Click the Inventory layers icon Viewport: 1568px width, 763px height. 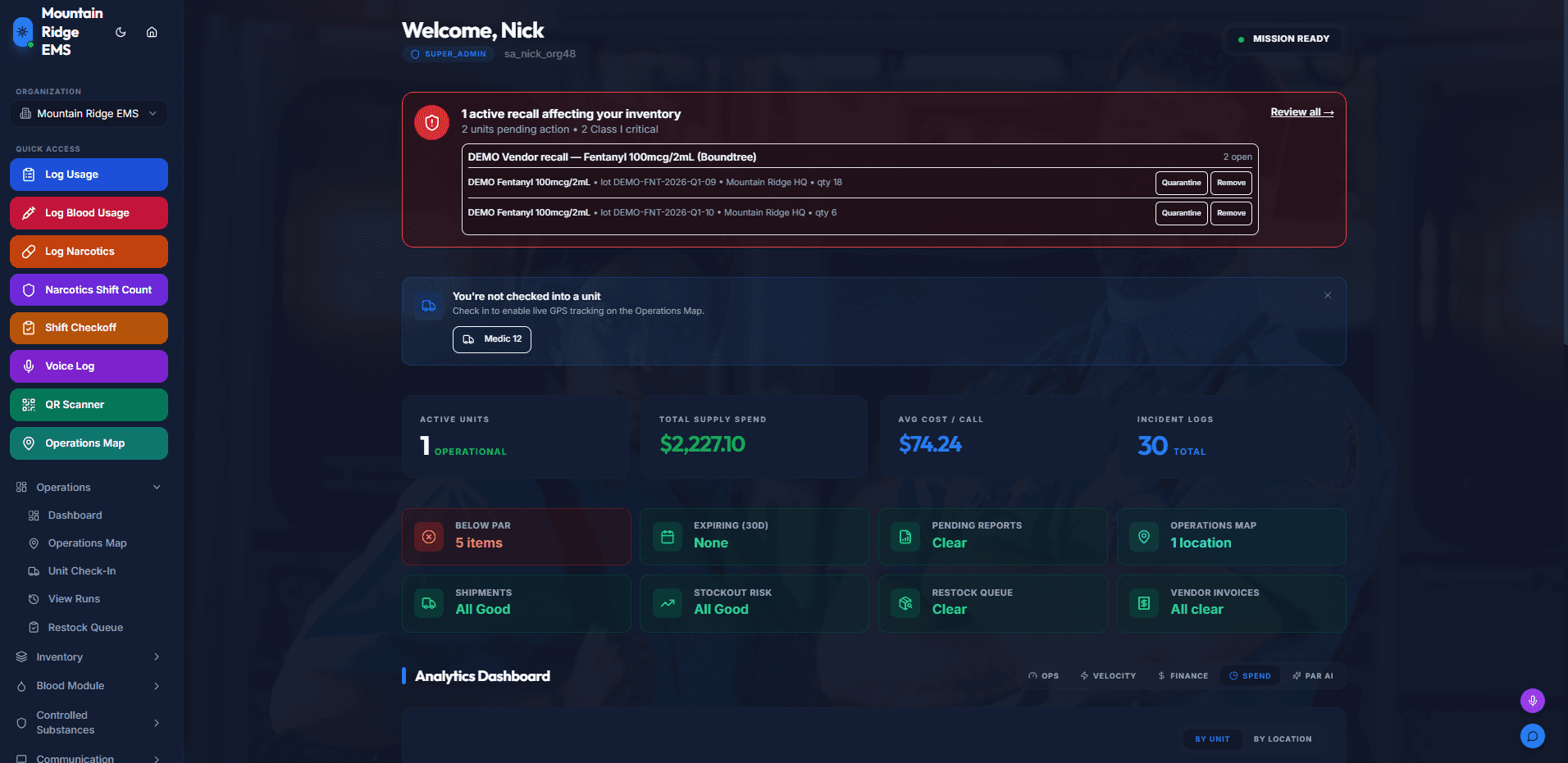(x=22, y=657)
